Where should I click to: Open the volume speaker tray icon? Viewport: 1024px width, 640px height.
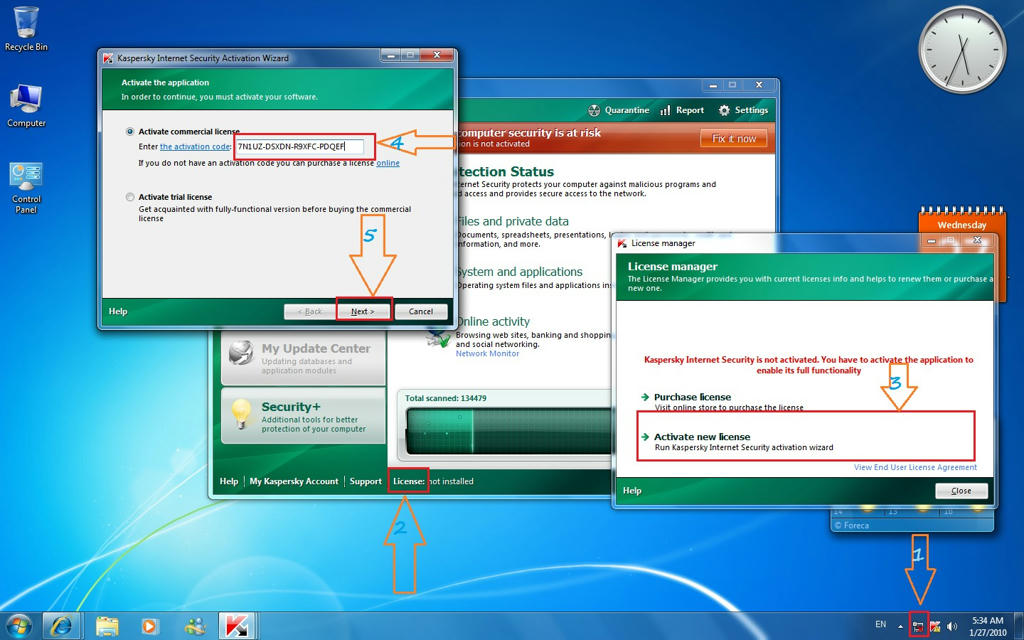pos(952,626)
